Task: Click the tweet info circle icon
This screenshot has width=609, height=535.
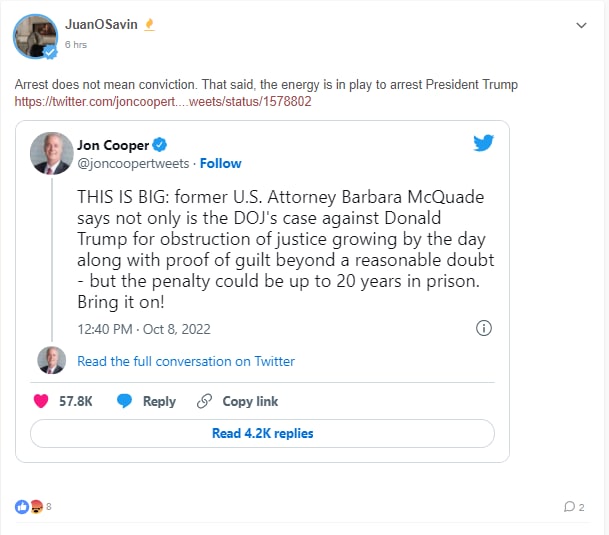Action: point(484,328)
